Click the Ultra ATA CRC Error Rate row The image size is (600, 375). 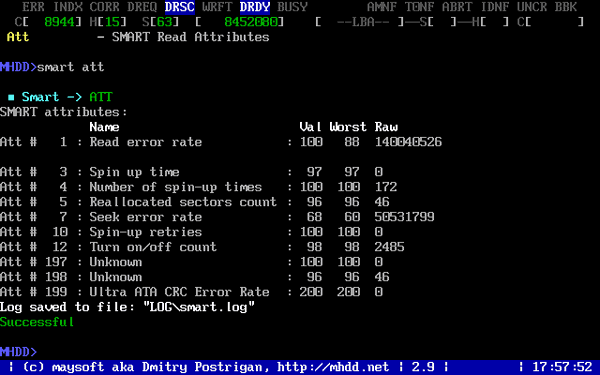pyautogui.click(x=191, y=292)
